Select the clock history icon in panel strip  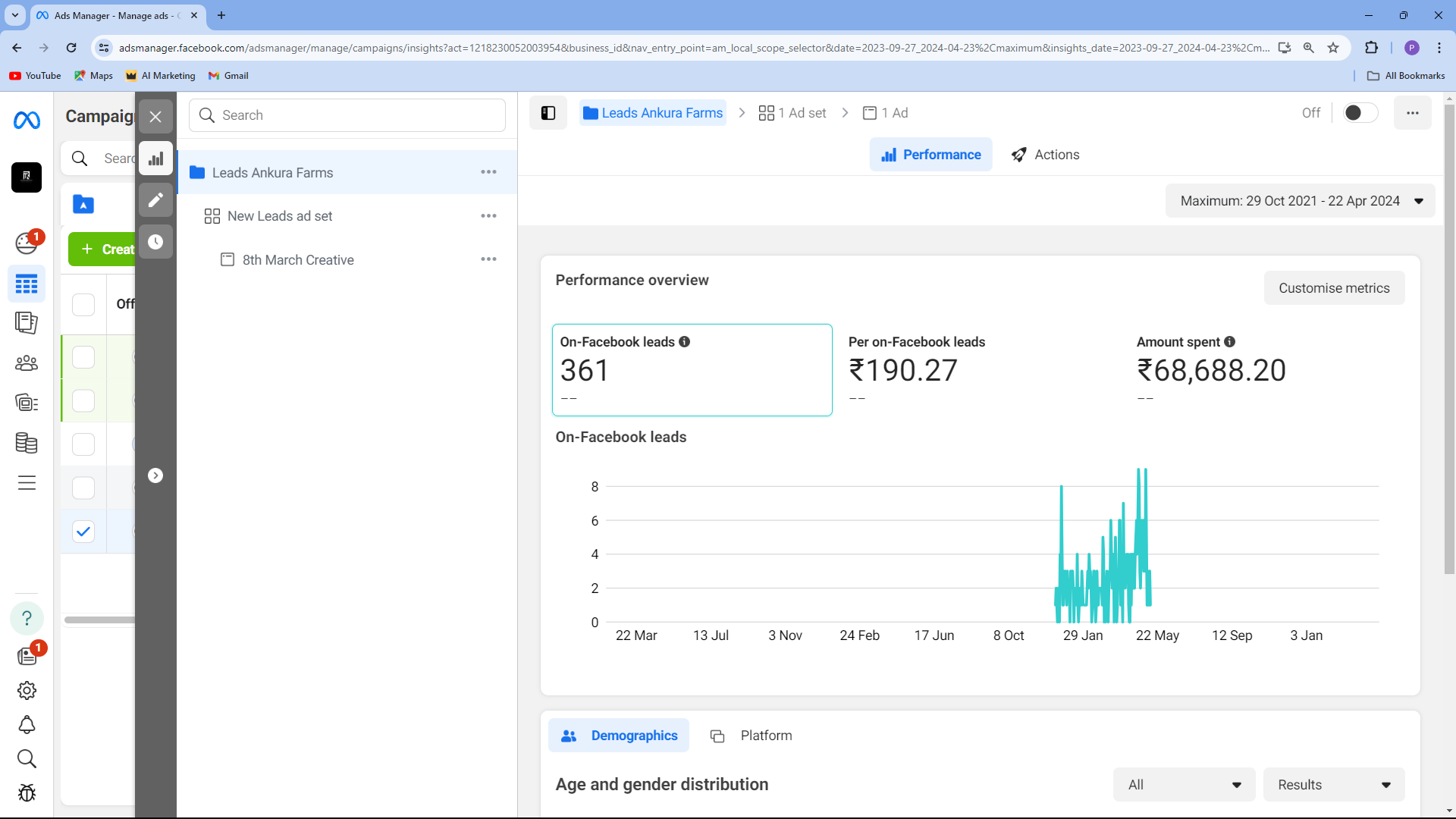pos(155,241)
